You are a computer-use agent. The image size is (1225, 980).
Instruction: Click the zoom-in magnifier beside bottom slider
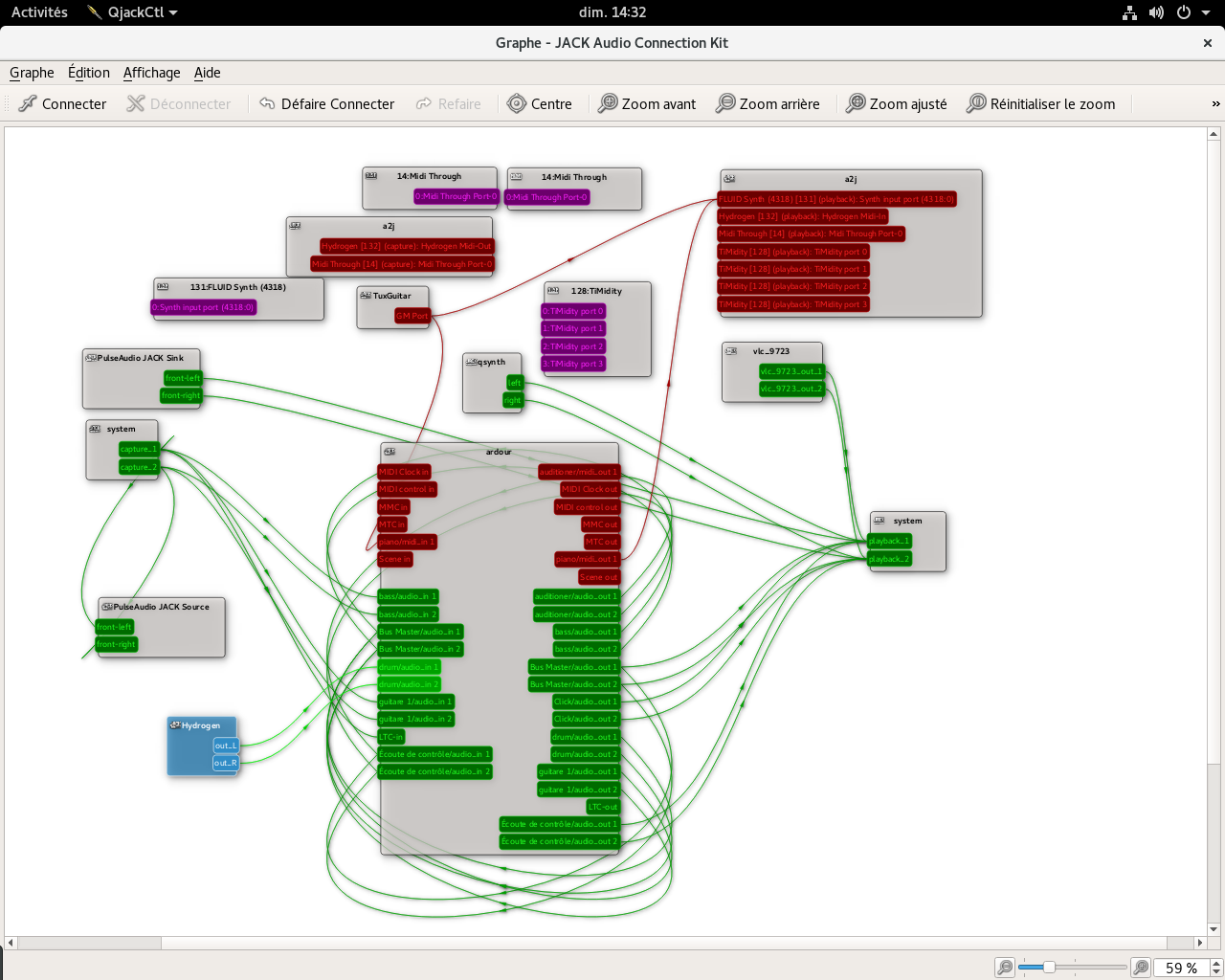coord(1141,968)
